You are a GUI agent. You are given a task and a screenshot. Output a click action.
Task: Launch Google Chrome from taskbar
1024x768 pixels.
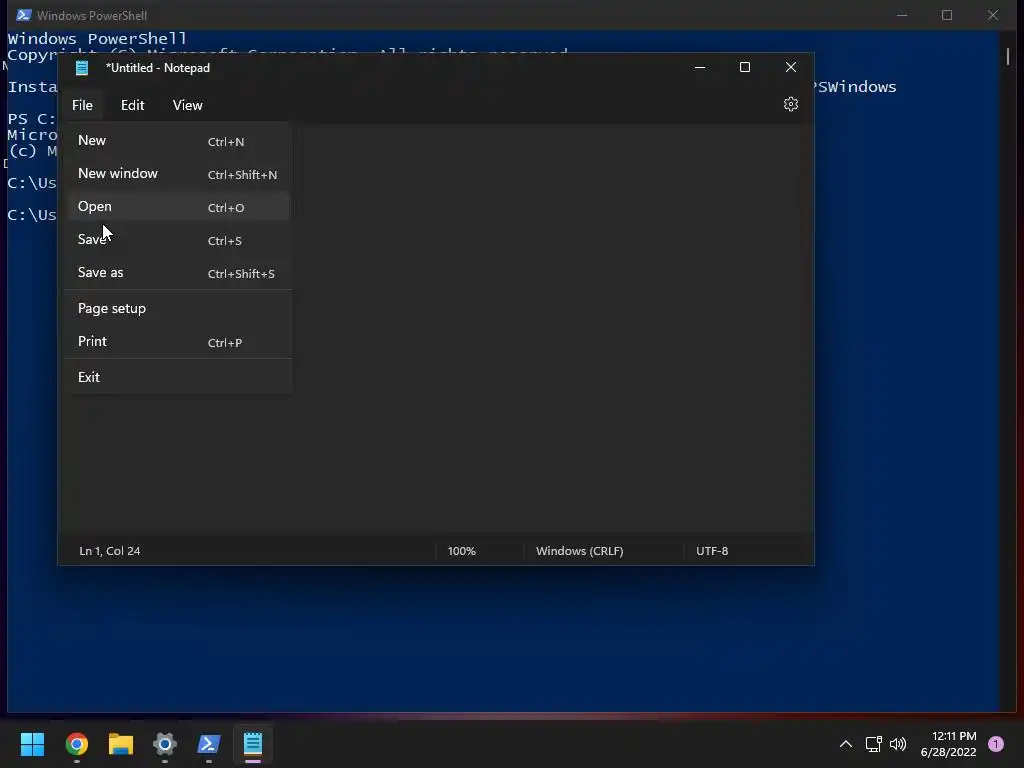[x=76, y=744]
